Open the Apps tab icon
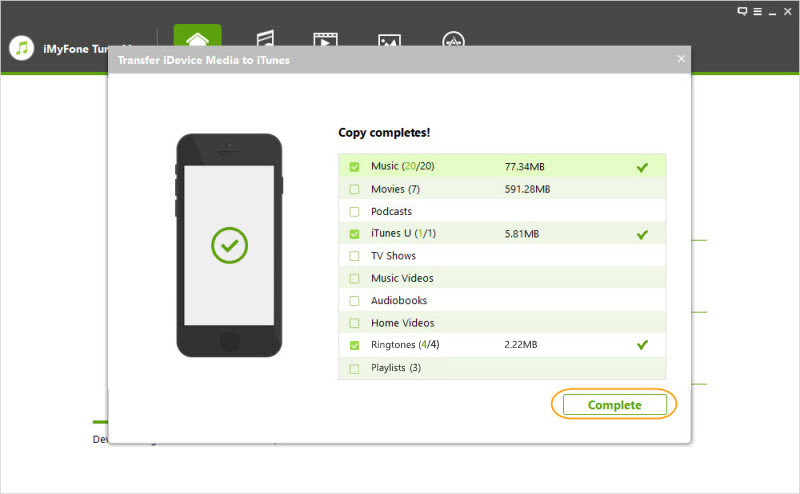Screen dimensions: 800x494 click(453, 39)
